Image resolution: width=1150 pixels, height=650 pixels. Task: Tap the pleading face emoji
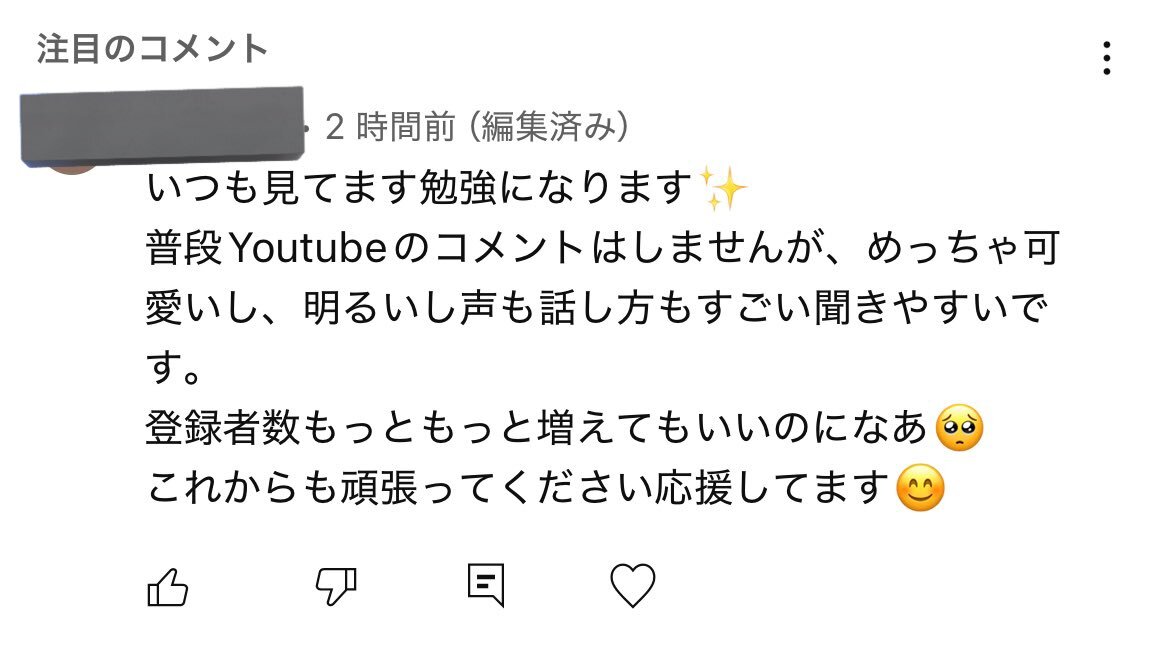(x=958, y=430)
